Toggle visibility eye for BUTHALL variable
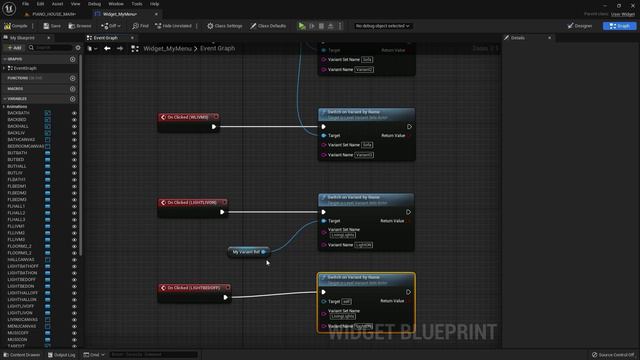Image resolution: width=640 pixels, height=360 pixels. (x=74, y=167)
